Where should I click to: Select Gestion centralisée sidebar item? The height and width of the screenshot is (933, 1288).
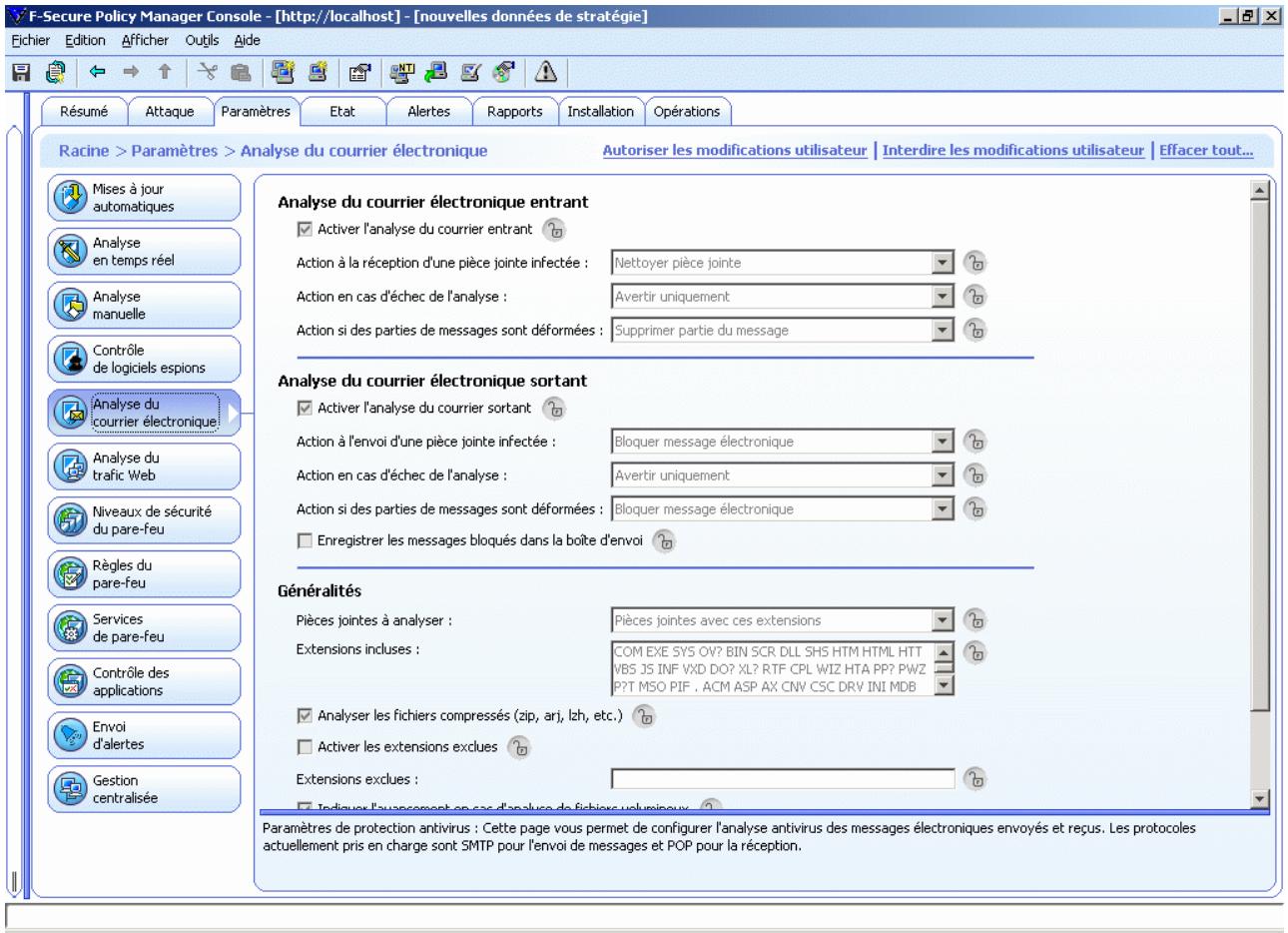coord(145,790)
